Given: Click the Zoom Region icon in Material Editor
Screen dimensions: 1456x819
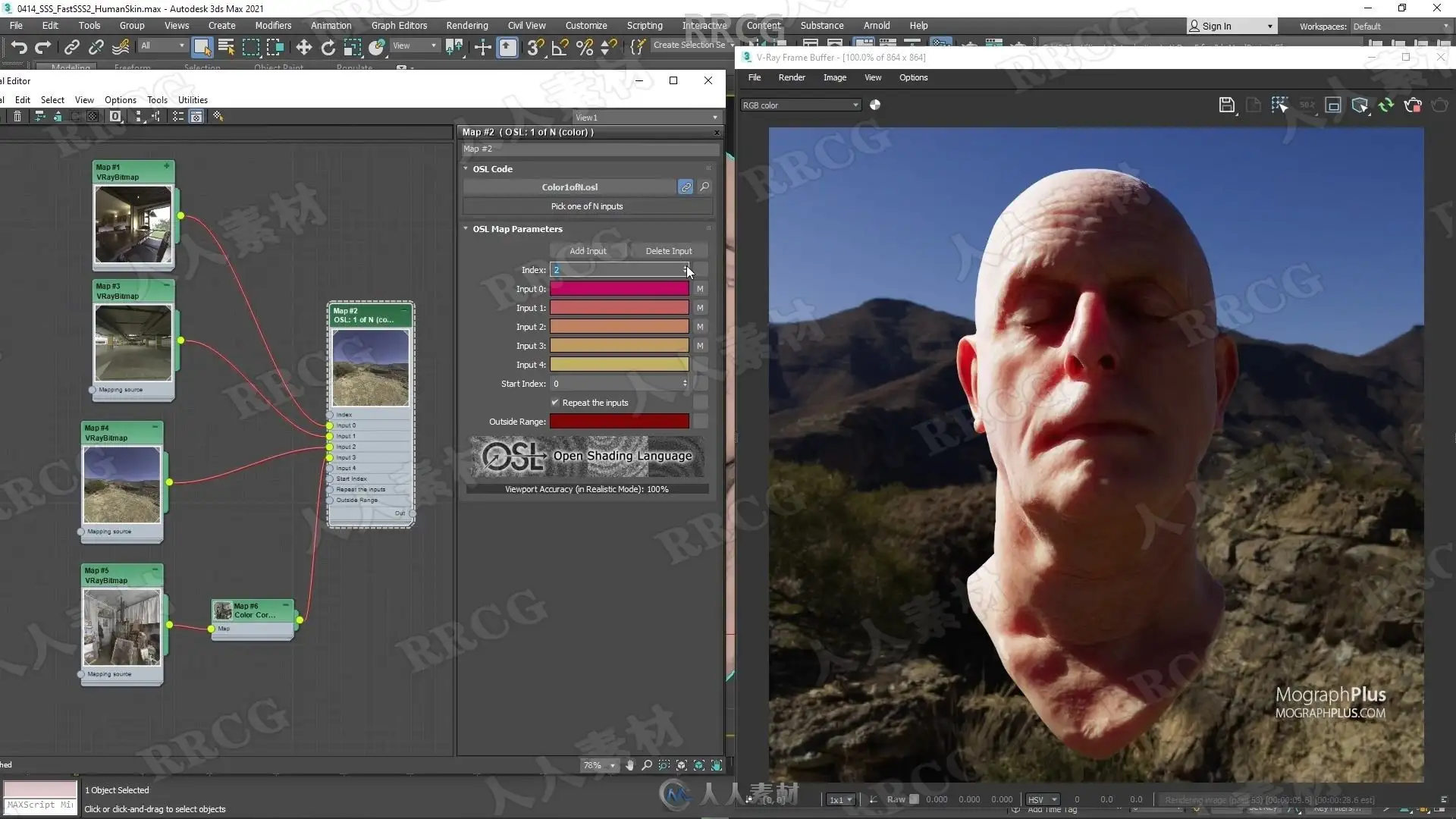Looking at the screenshot, I should click(x=664, y=766).
